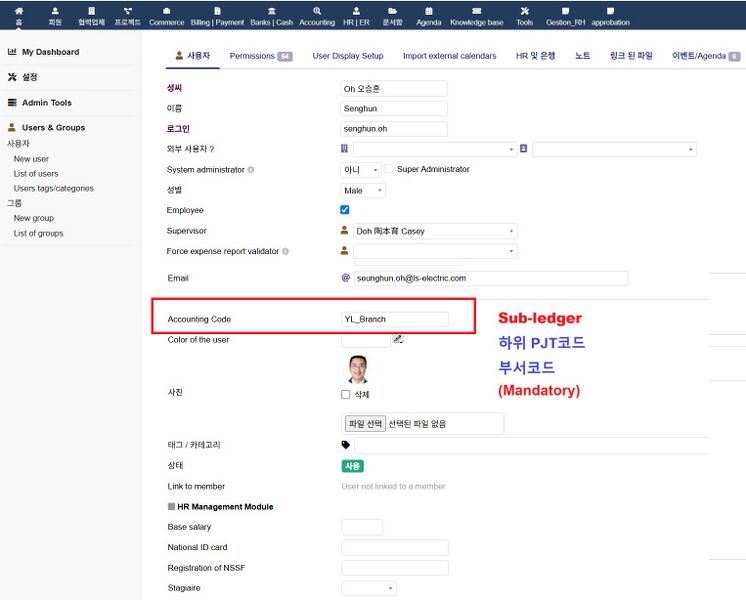Click the 사용 status badge
Image resolution: width=746 pixels, height=600 pixels.
coord(353,466)
